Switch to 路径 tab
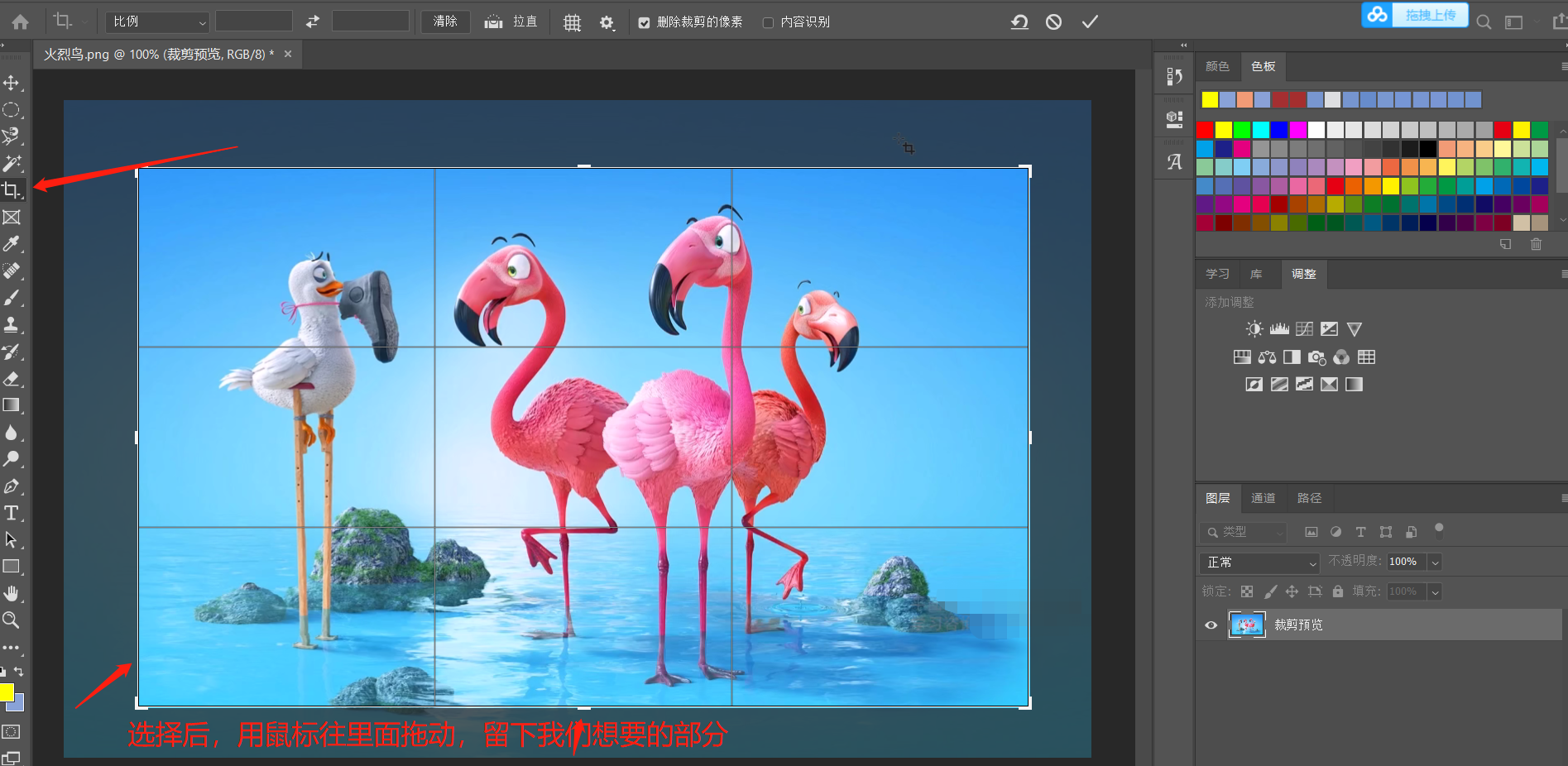Image resolution: width=1568 pixels, height=766 pixels. [1309, 498]
